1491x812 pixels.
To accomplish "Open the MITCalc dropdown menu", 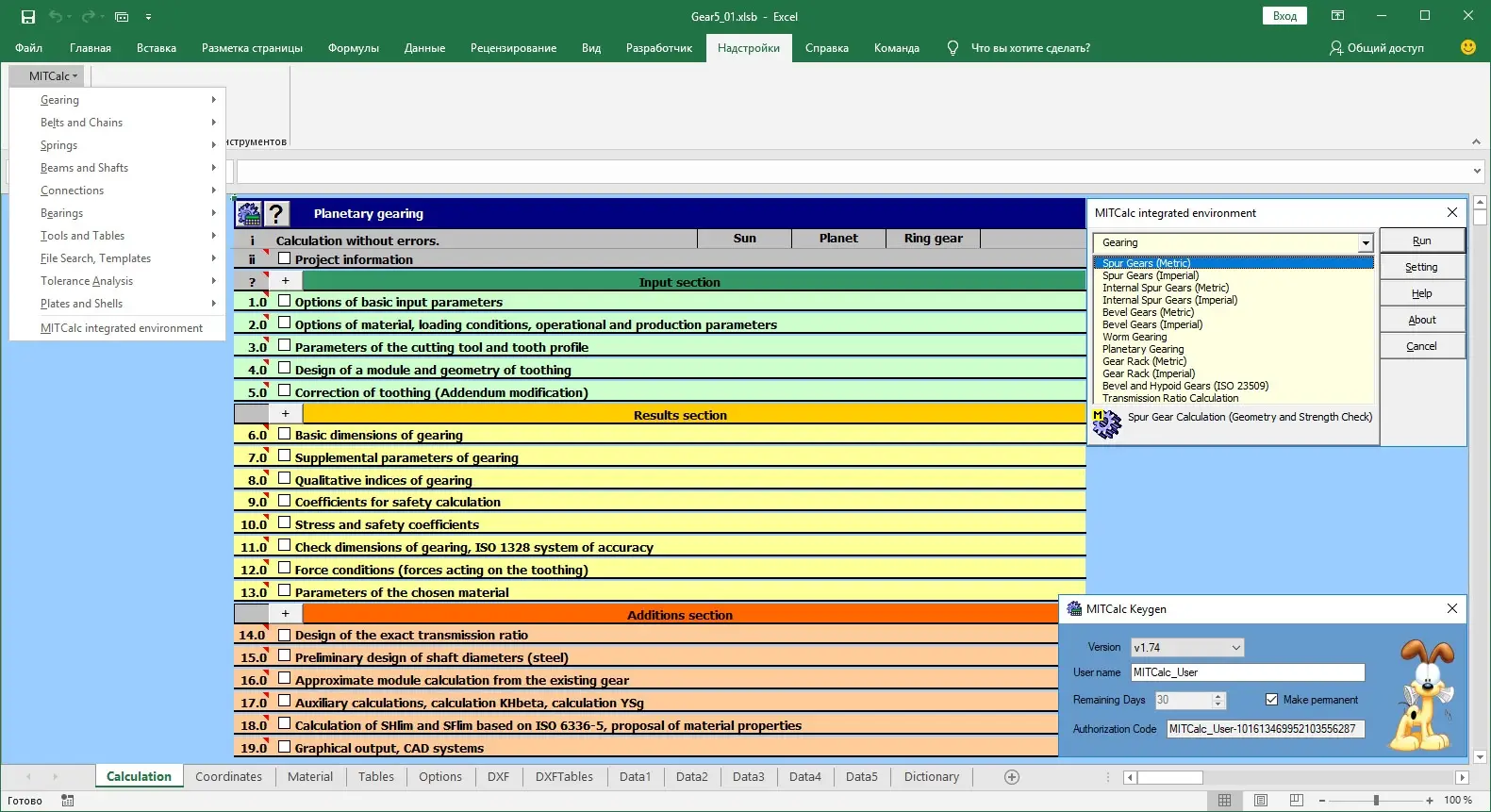I will [x=47, y=76].
